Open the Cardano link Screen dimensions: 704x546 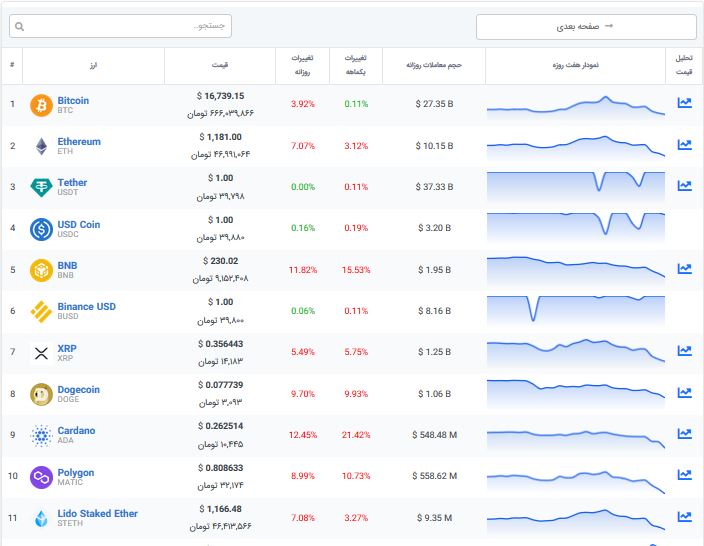pos(76,431)
